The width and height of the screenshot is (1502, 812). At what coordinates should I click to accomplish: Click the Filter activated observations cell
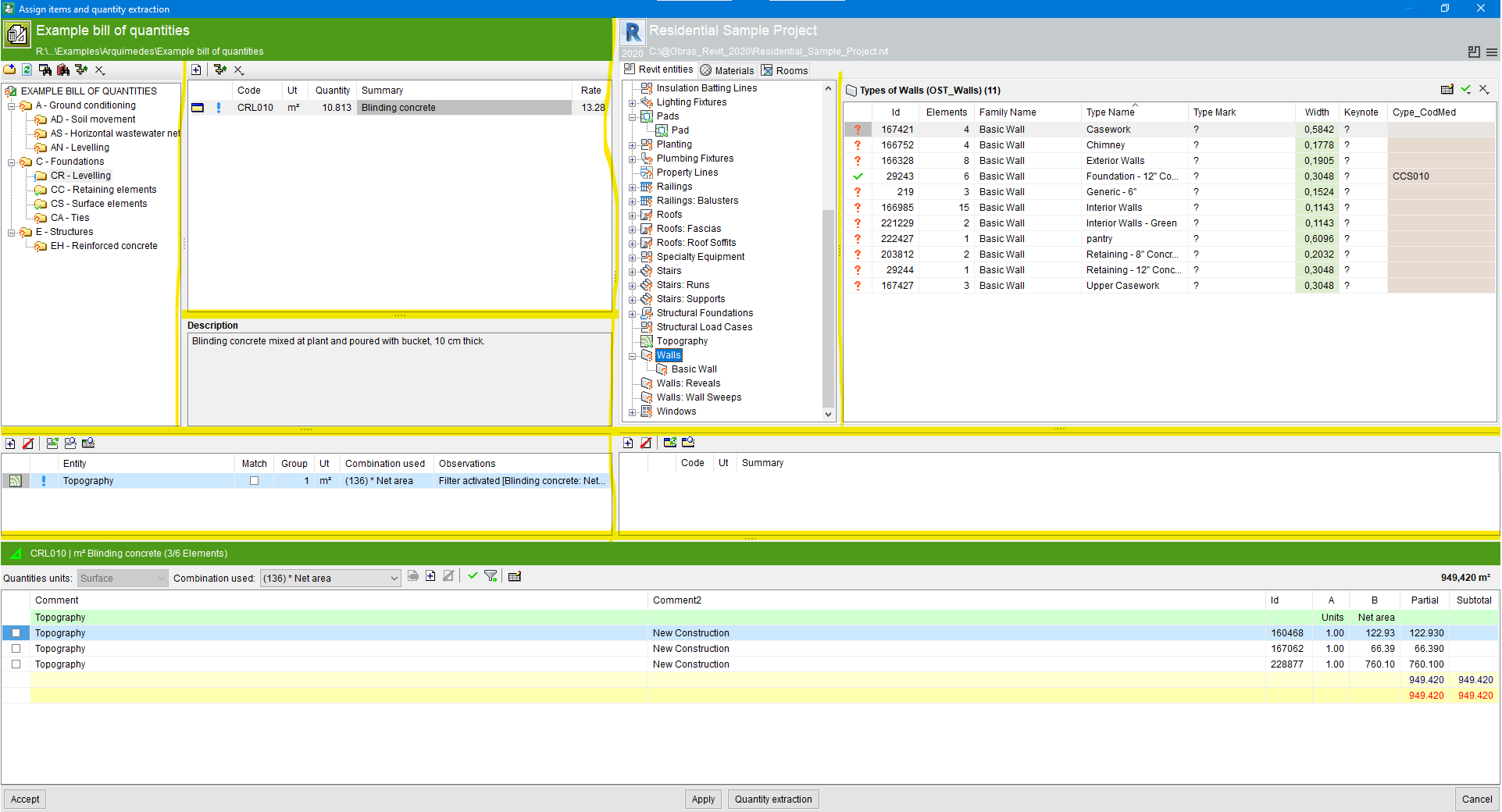click(x=522, y=481)
